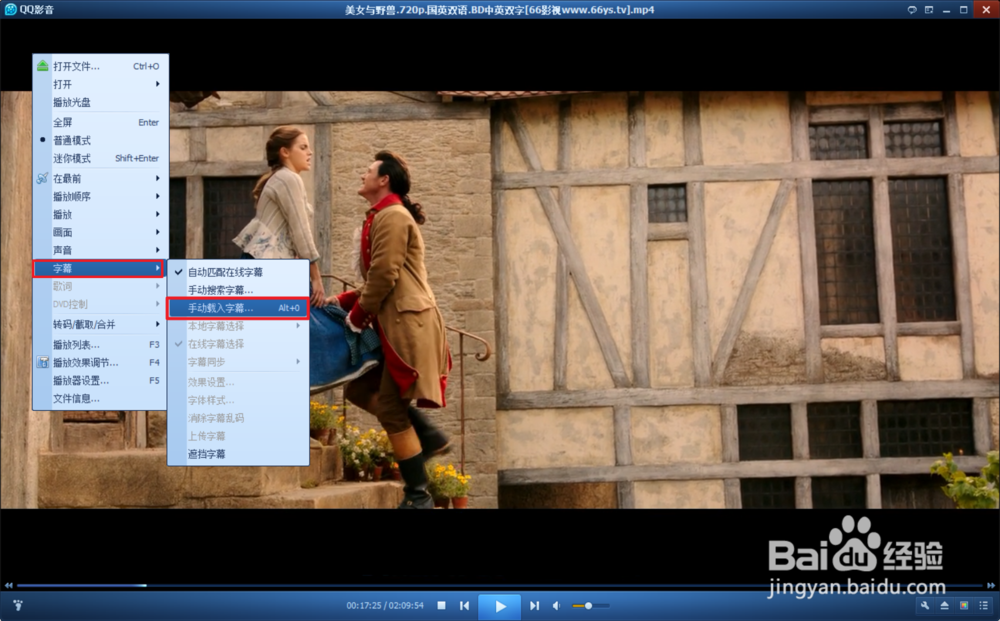The height and width of the screenshot is (621, 1000).
Task: Skip to next track button
Action: [534, 605]
